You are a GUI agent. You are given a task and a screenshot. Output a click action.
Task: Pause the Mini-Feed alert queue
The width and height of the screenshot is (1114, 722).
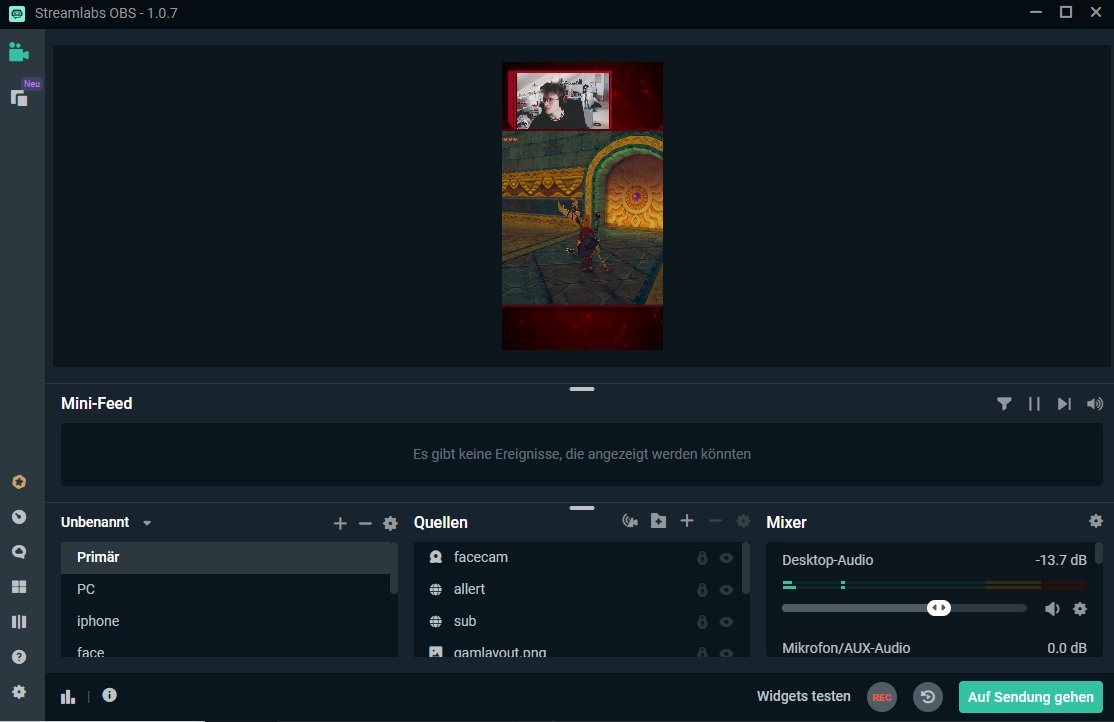pyautogui.click(x=1034, y=404)
